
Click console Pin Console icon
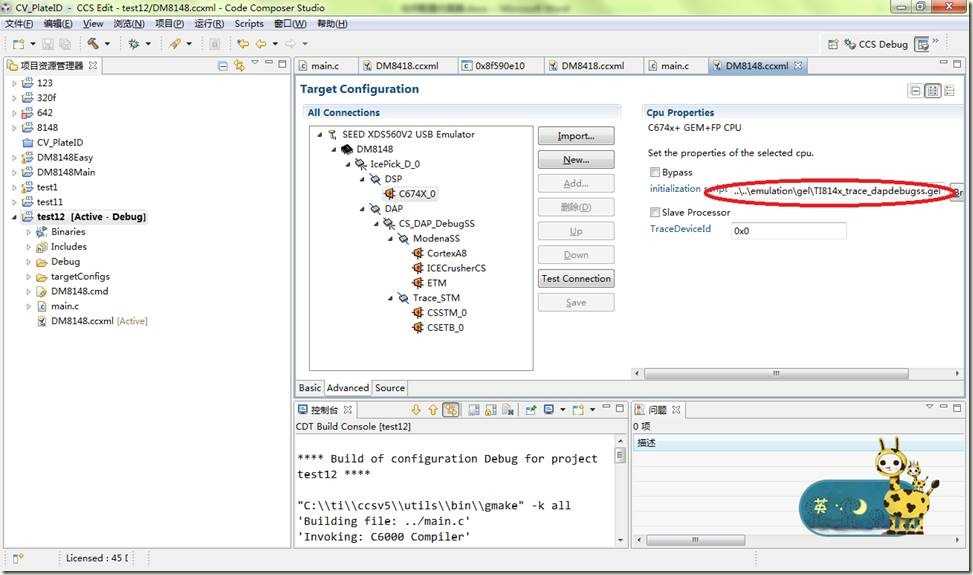pos(531,410)
